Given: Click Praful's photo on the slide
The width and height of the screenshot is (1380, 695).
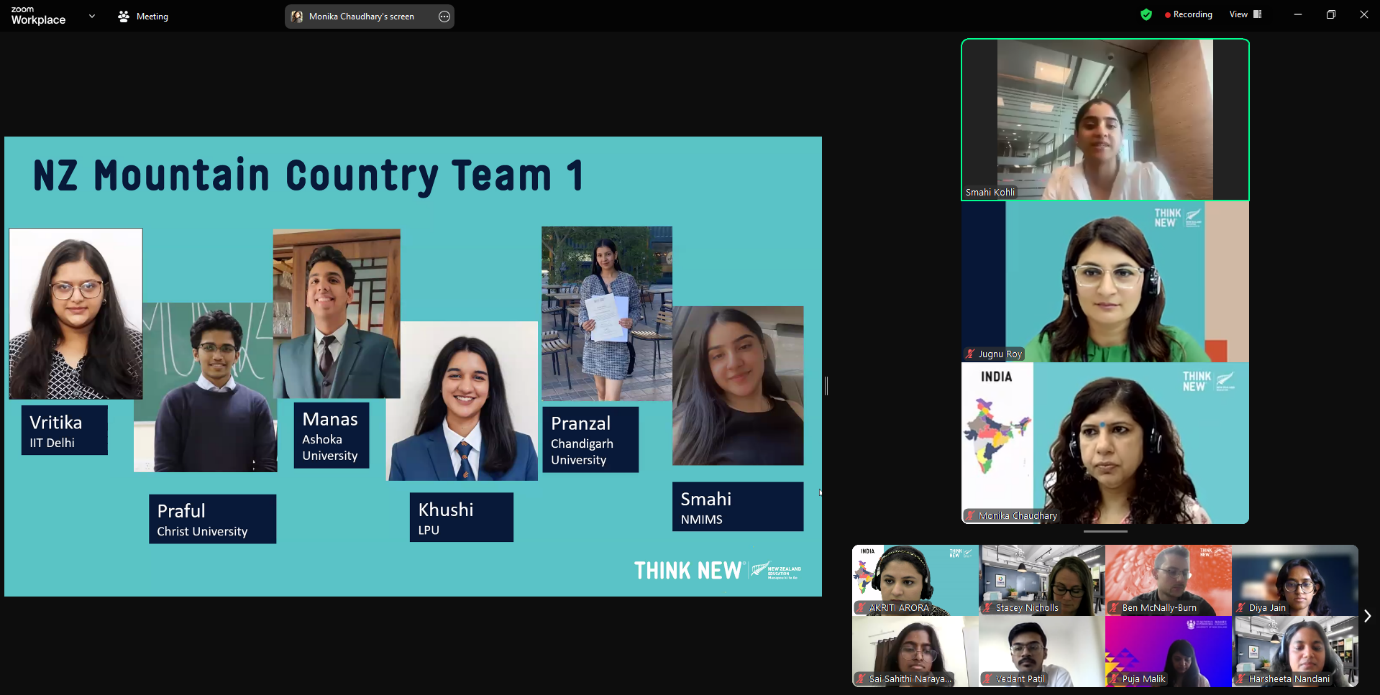Looking at the screenshot, I should pos(205,387).
